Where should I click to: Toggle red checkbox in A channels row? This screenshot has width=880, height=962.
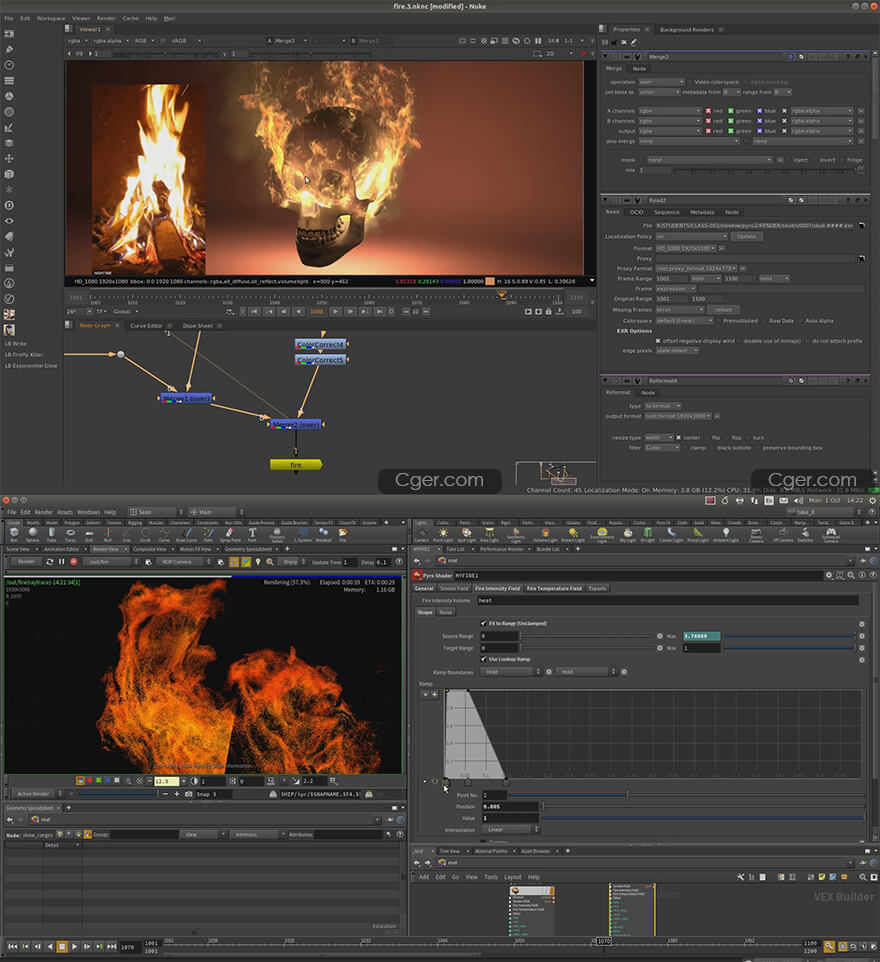pos(708,111)
